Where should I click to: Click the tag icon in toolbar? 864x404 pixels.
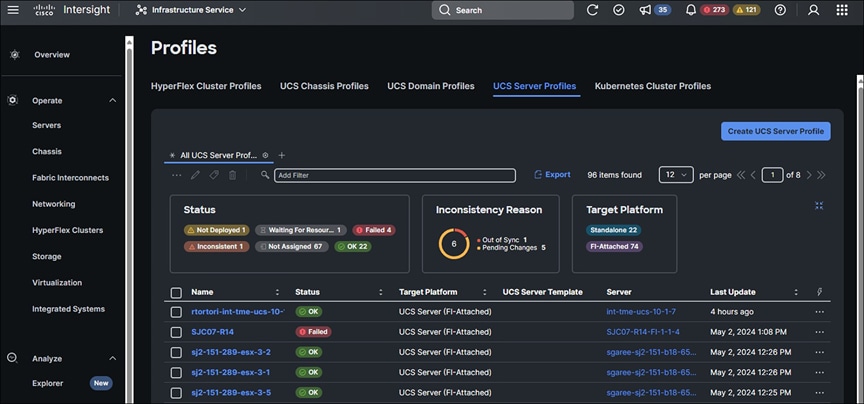pyautogui.click(x=214, y=175)
